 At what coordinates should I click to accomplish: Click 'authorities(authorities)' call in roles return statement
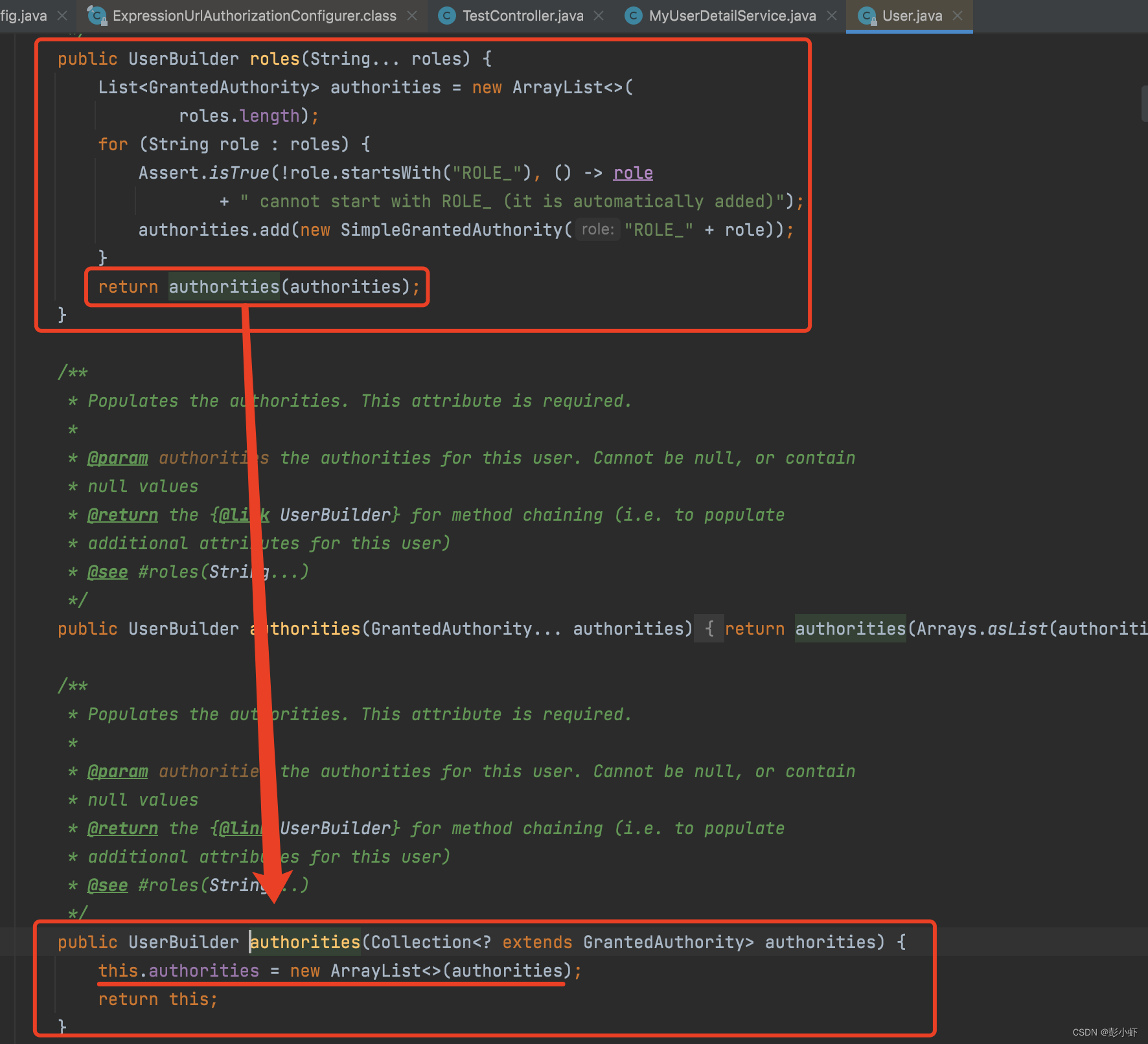289,287
